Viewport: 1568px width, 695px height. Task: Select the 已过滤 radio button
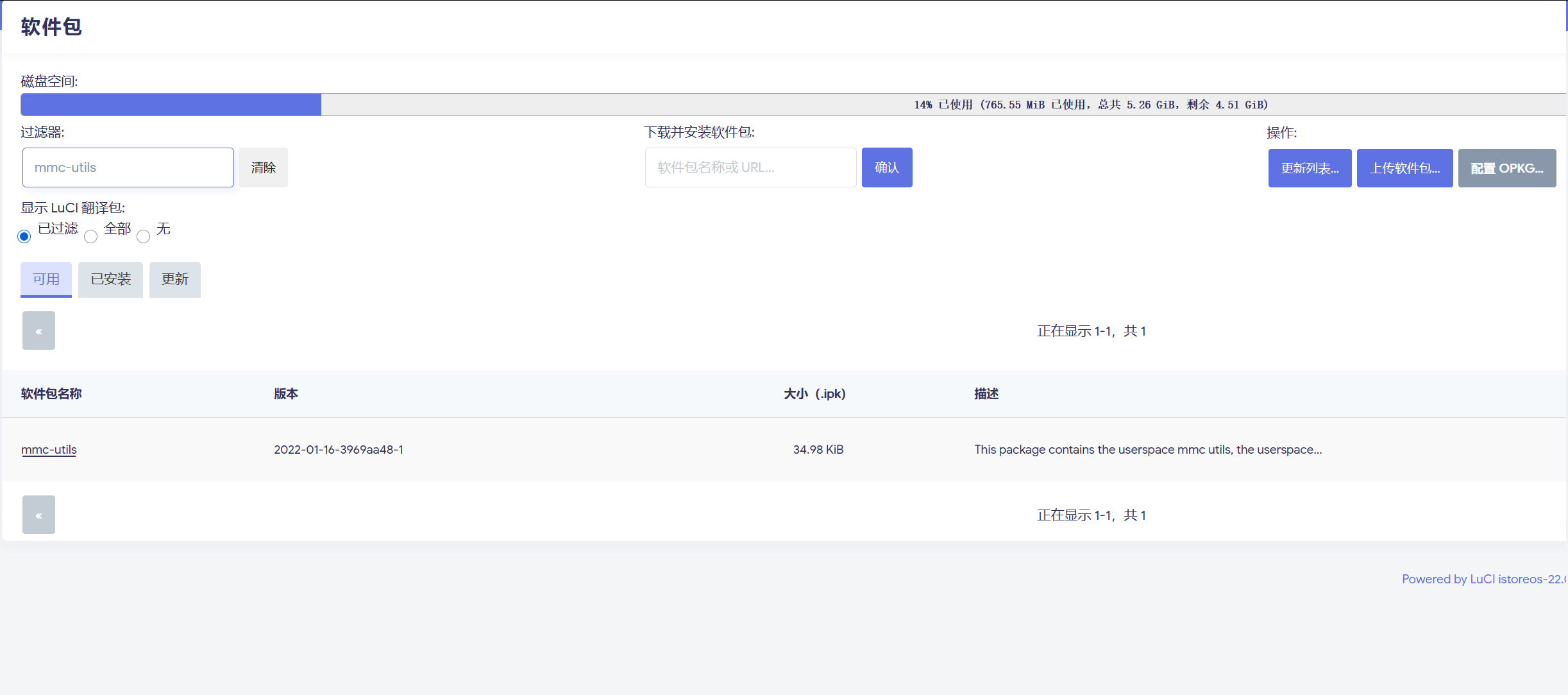24,236
